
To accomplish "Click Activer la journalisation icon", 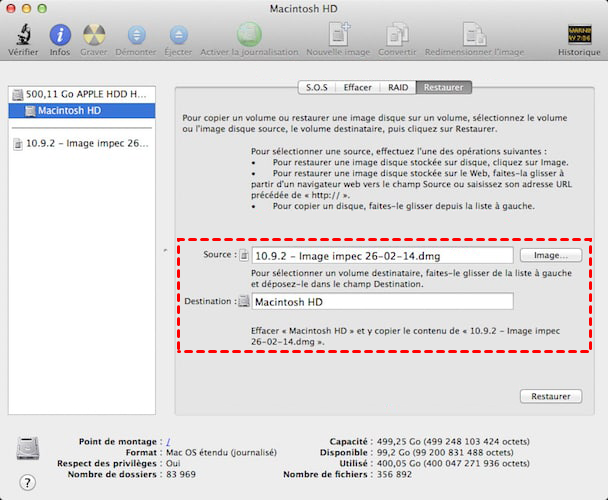I will 249,35.
